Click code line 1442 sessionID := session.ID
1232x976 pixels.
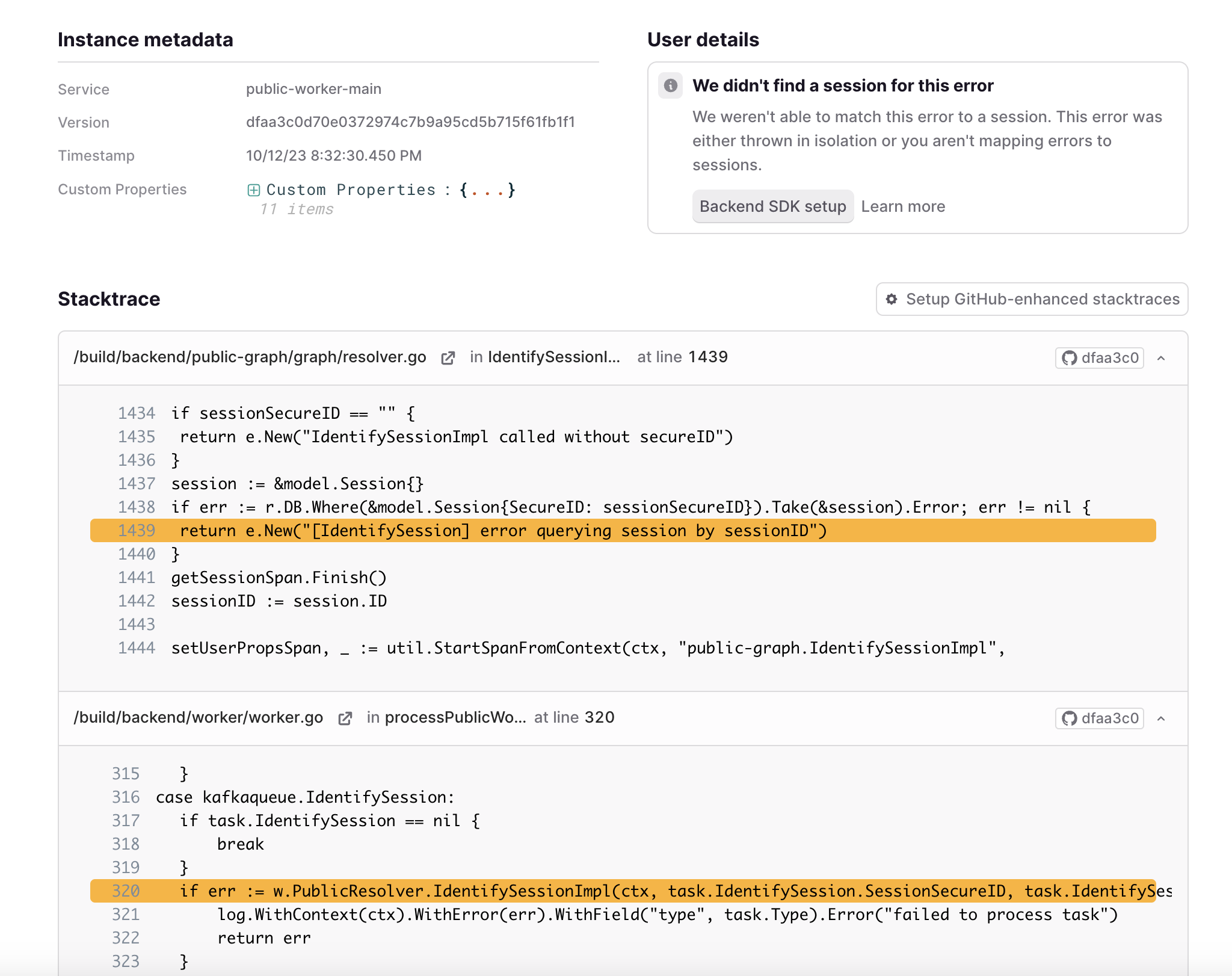coord(279,601)
